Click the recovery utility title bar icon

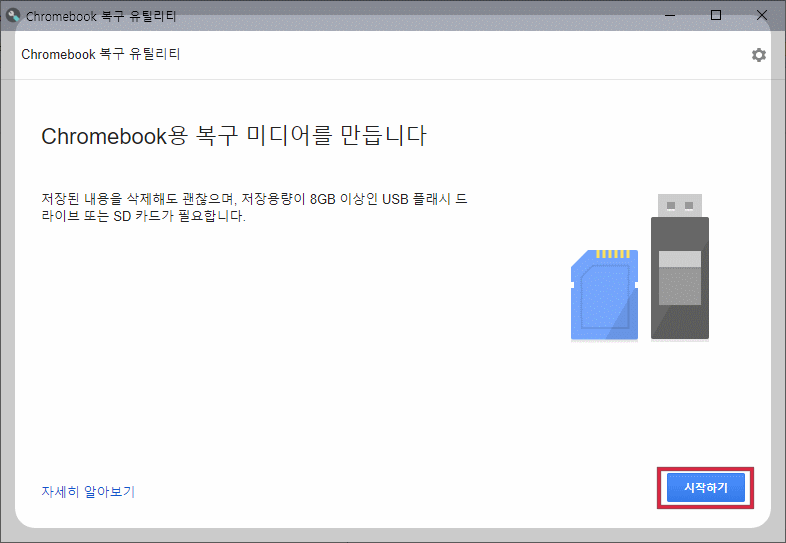pyautogui.click(x=13, y=16)
